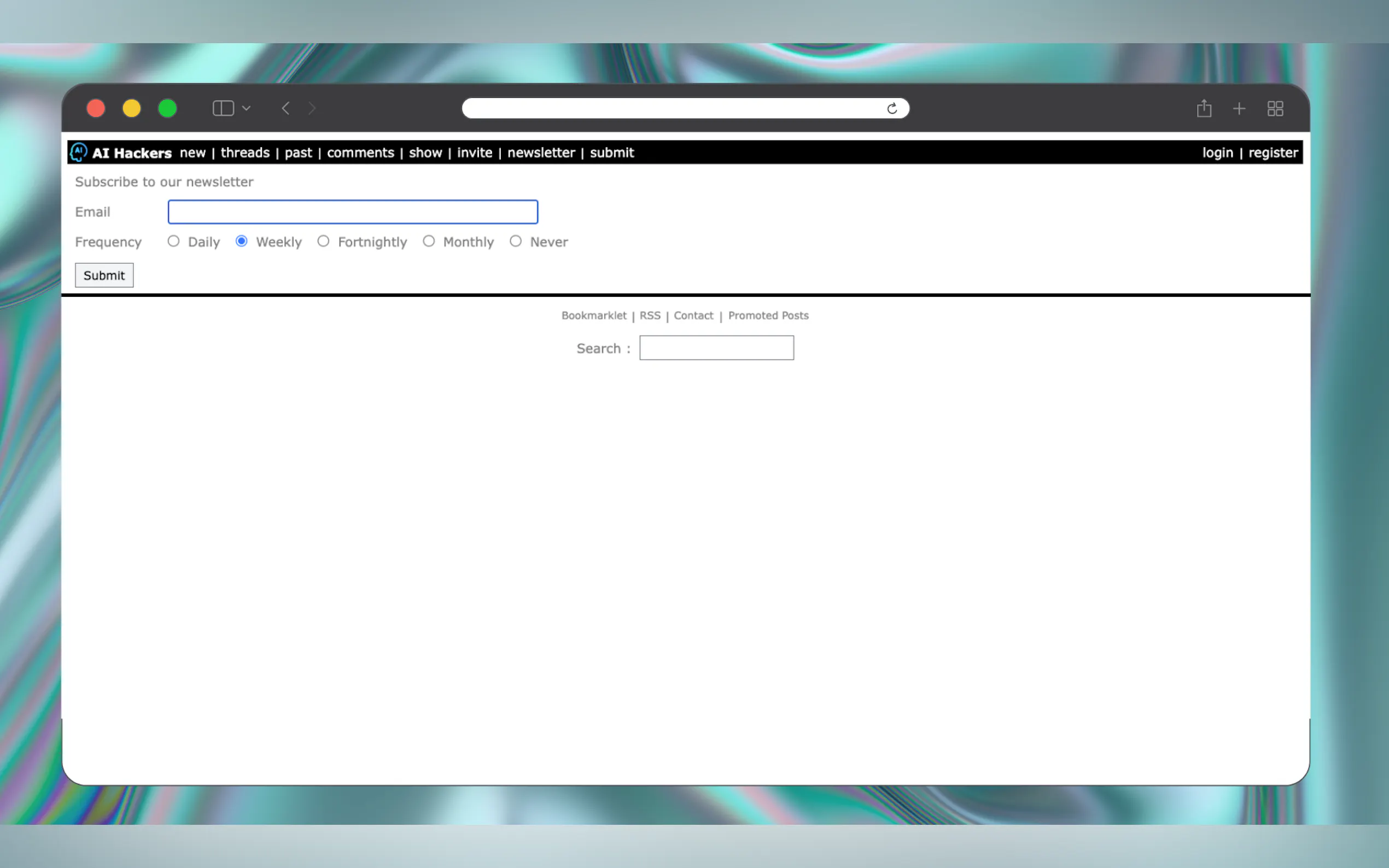Open the browser share icon

(1204, 108)
